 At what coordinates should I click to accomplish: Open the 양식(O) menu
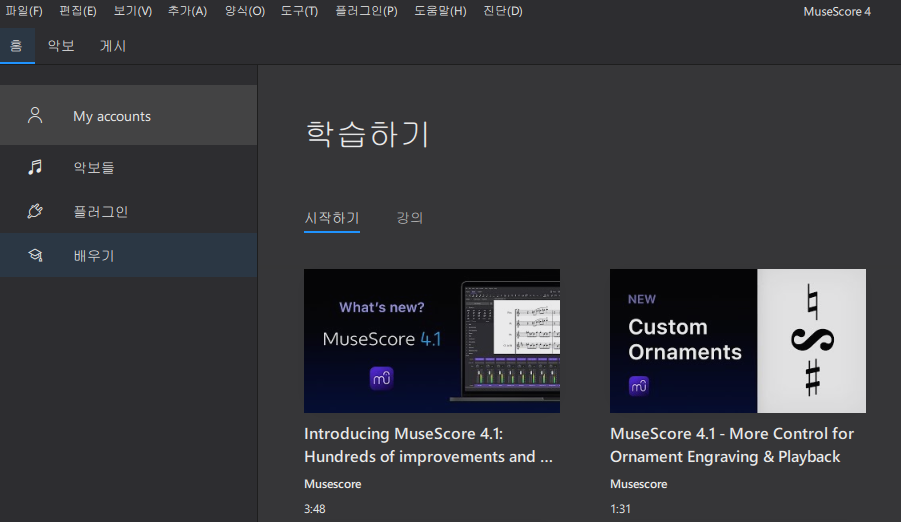tap(245, 11)
